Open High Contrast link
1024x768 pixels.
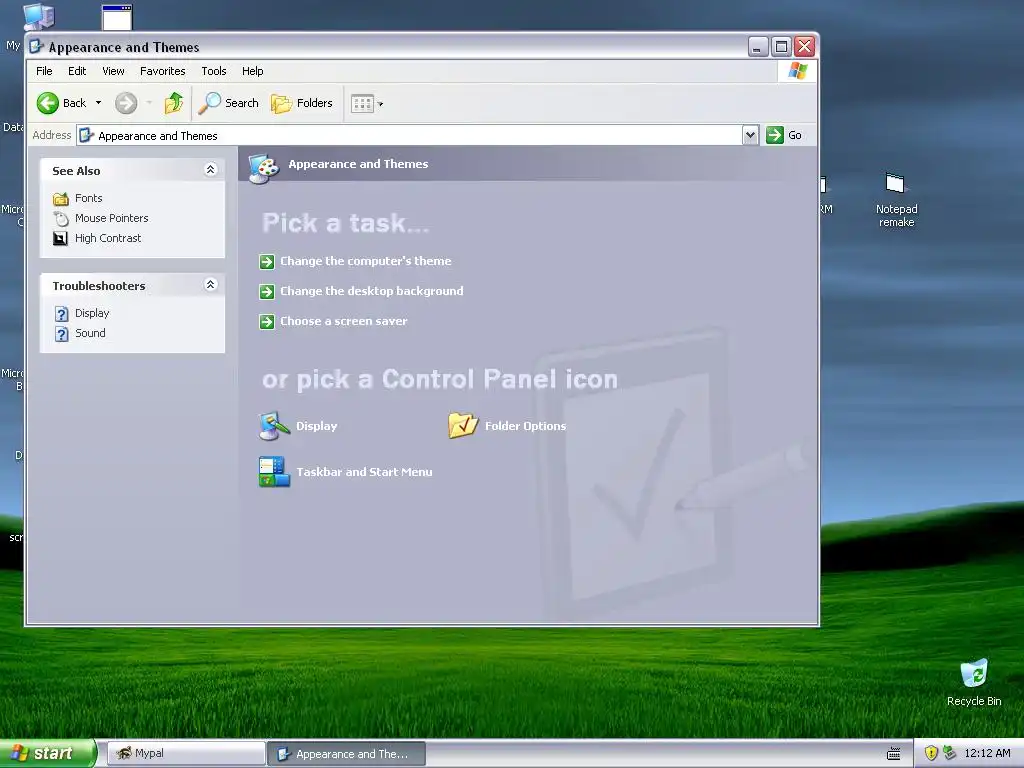point(108,238)
